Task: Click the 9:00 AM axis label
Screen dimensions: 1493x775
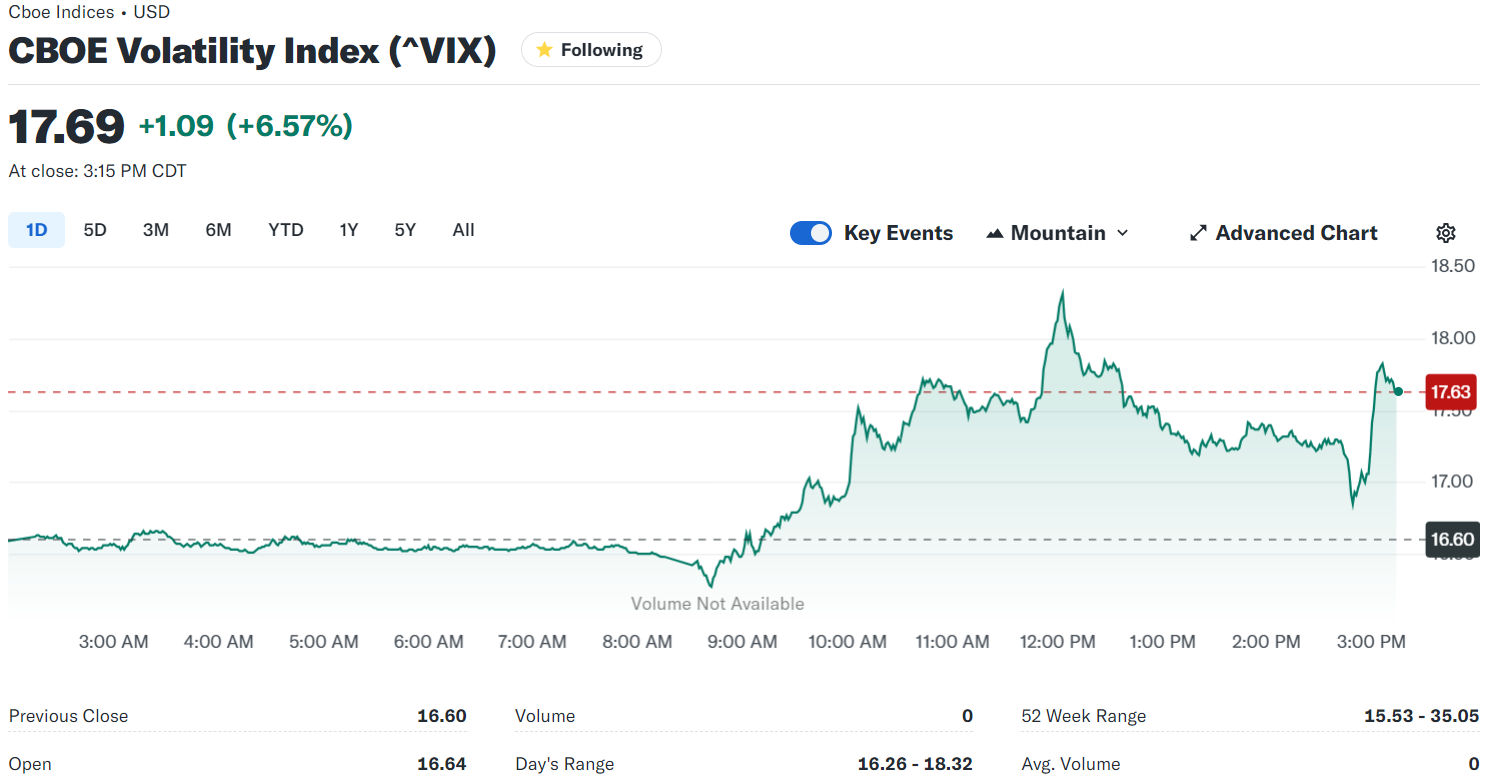Action: pyautogui.click(x=742, y=642)
